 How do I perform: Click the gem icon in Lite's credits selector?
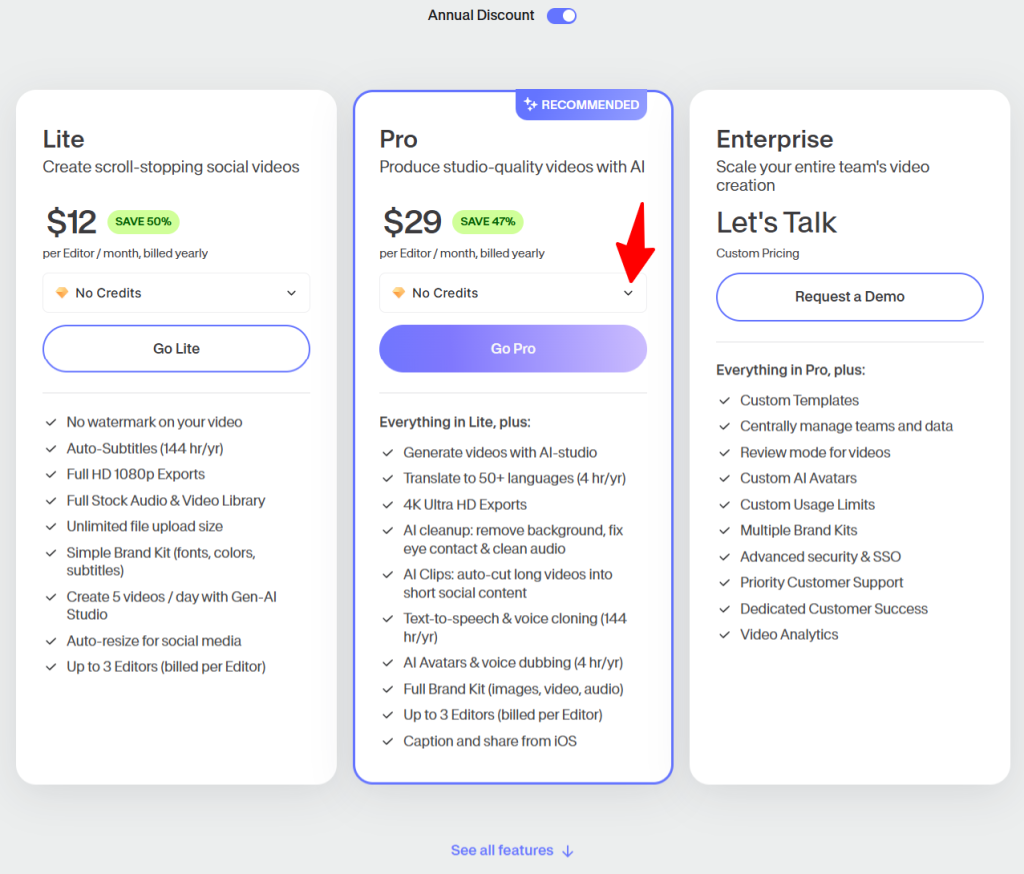pos(61,293)
